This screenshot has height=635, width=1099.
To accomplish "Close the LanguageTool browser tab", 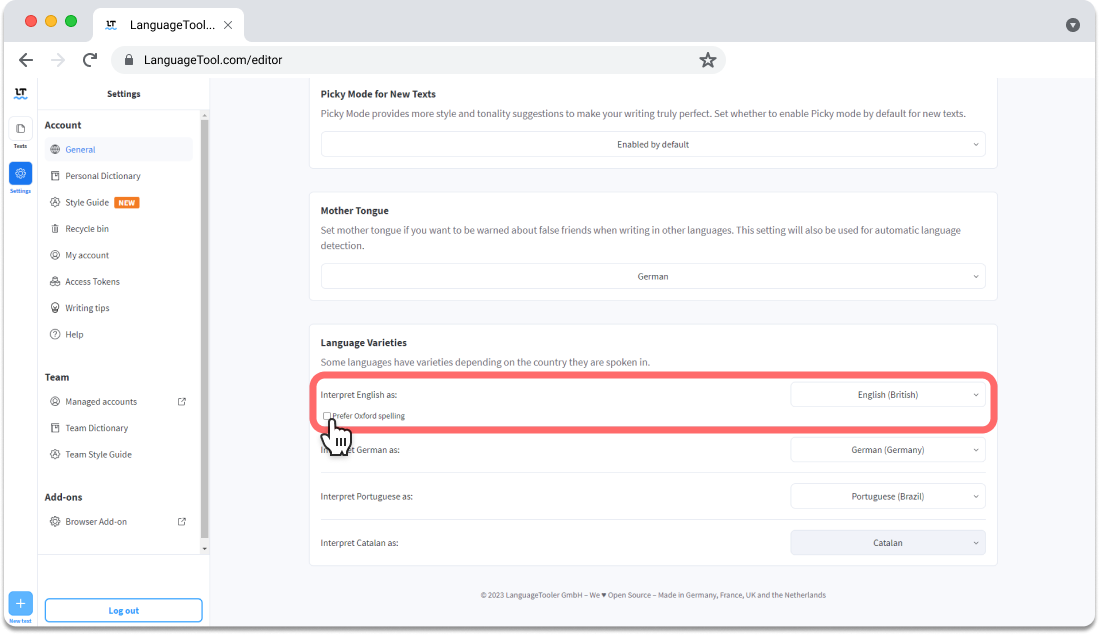I will [x=228, y=25].
